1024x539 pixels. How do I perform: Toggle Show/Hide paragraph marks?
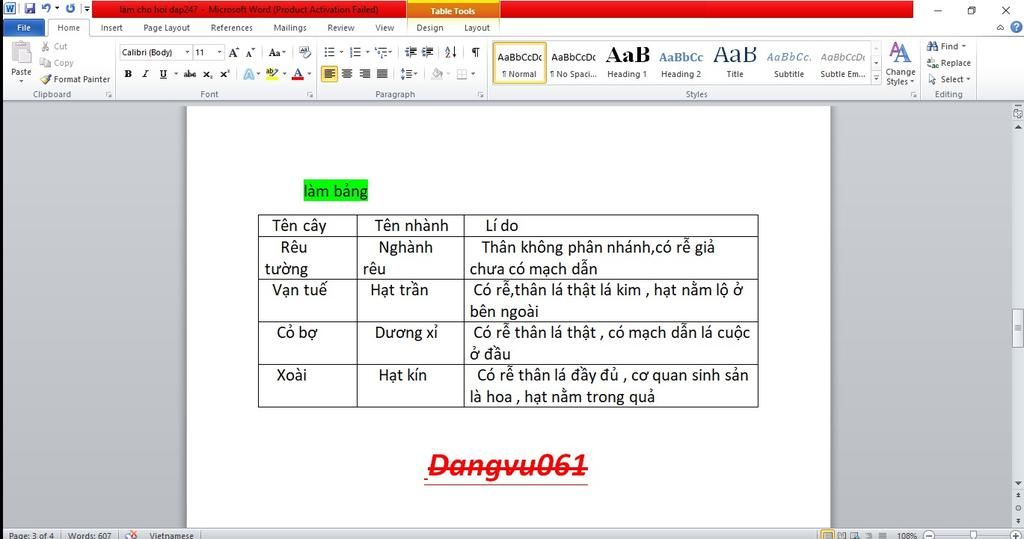coord(475,52)
